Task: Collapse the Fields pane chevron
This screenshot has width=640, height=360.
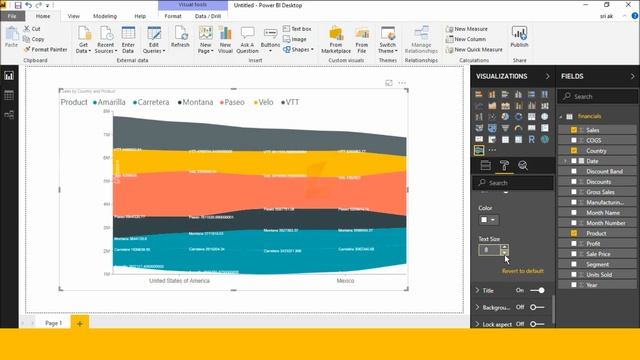Action: [x=632, y=76]
